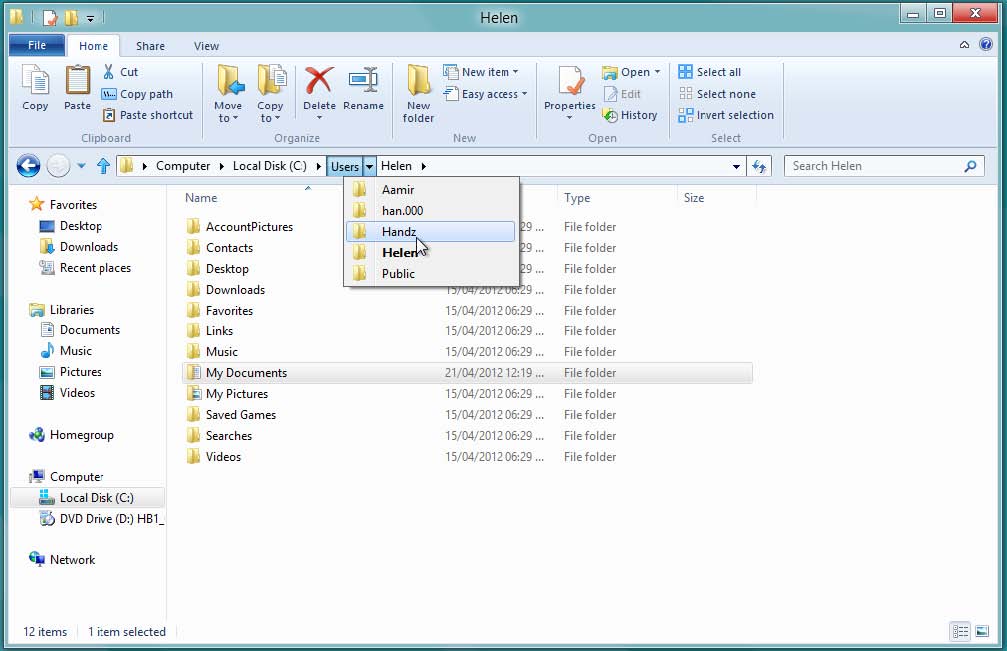The width and height of the screenshot is (1007, 651).
Task: Click the Up one level arrow
Action: point(102,166)
